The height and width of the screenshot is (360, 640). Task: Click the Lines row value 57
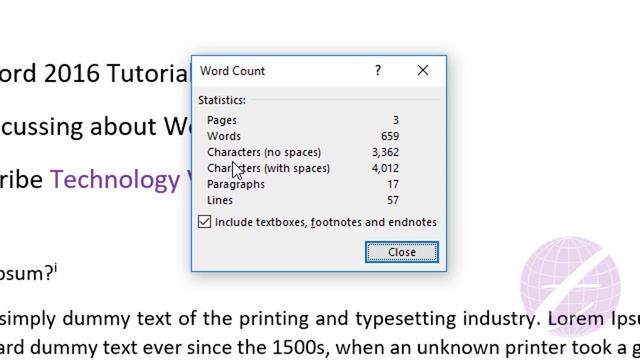[x=393, y=200]
